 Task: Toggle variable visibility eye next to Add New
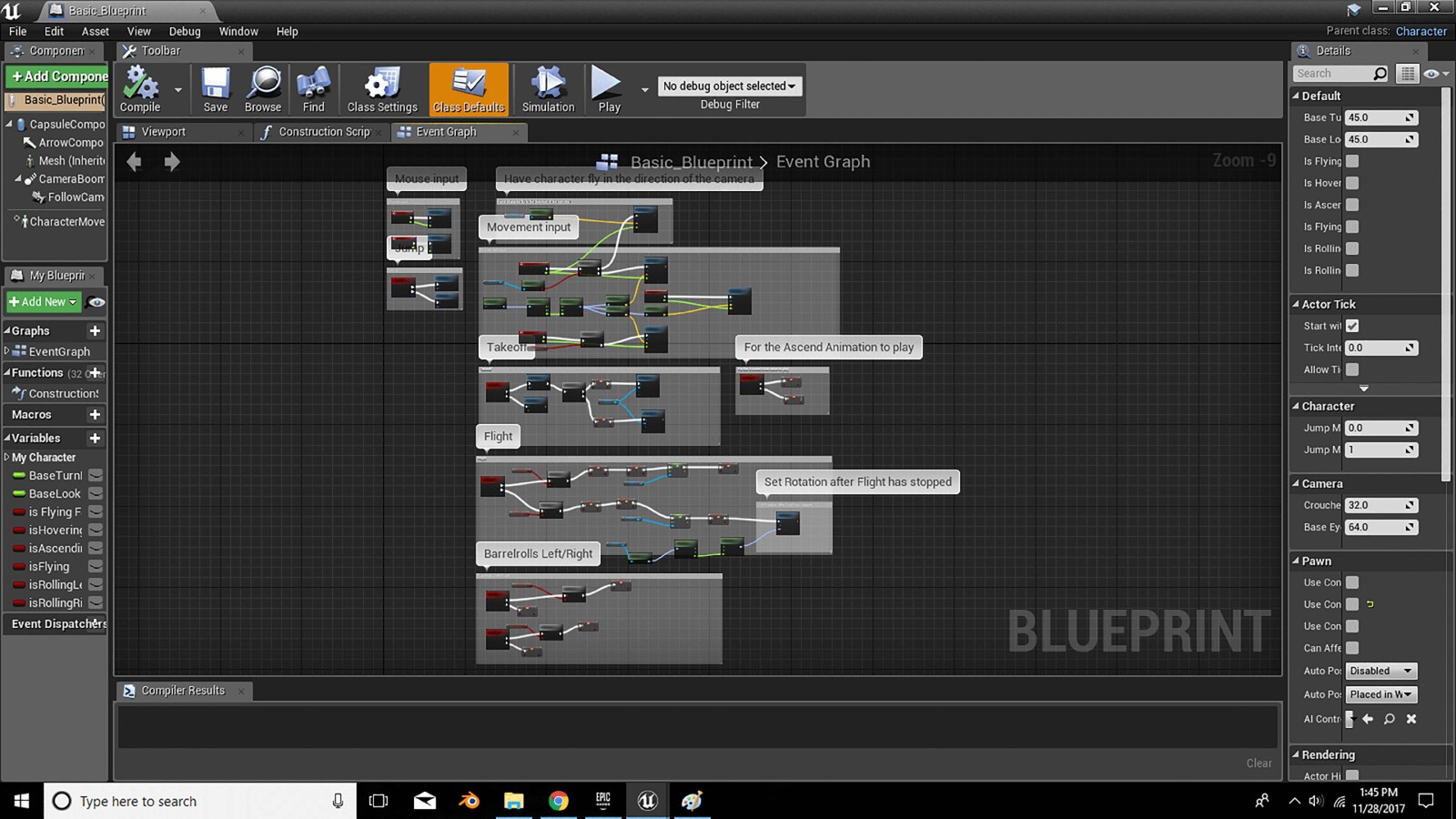point(96,301)
